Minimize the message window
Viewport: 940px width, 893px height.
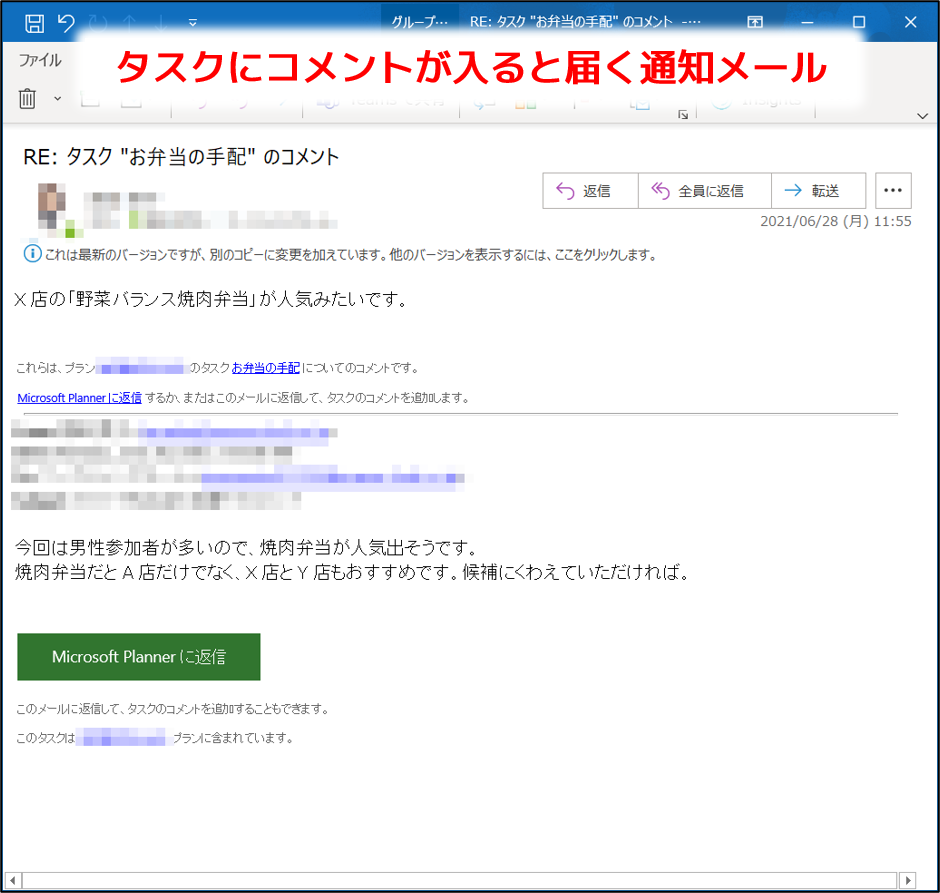point(808,23)
